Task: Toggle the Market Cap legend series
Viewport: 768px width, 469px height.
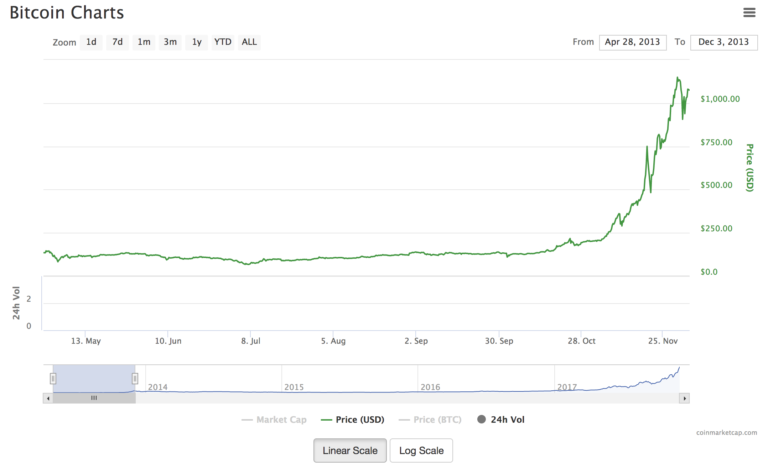Action: pos(274,420)
